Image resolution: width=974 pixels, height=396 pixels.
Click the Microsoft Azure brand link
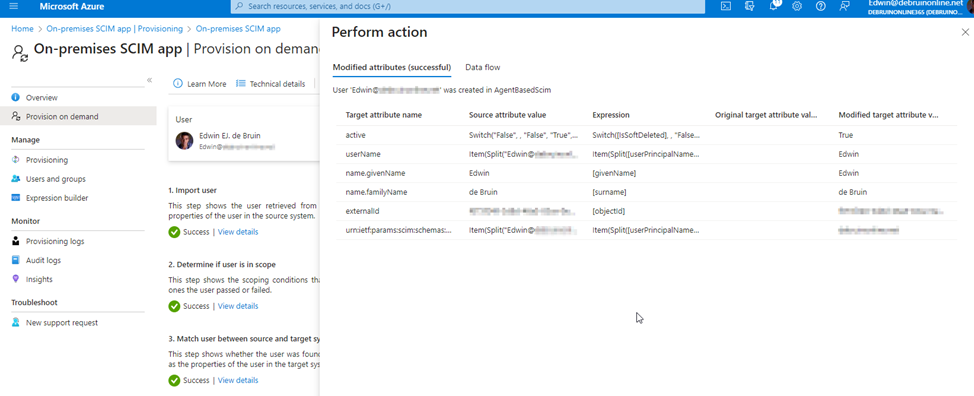point(72,7)
